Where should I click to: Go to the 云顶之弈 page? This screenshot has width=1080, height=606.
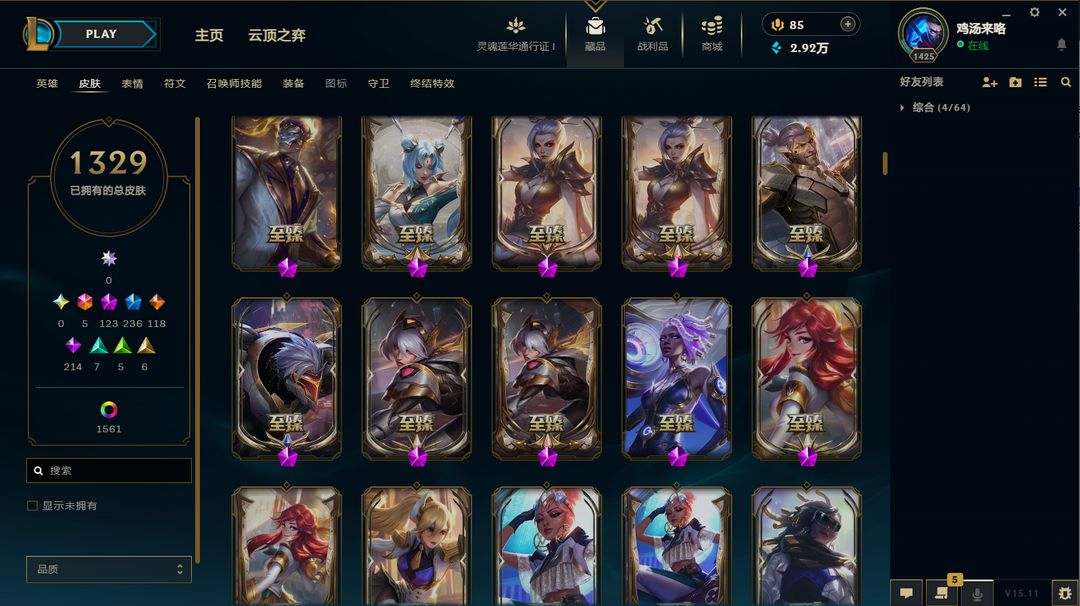point(277,35)
